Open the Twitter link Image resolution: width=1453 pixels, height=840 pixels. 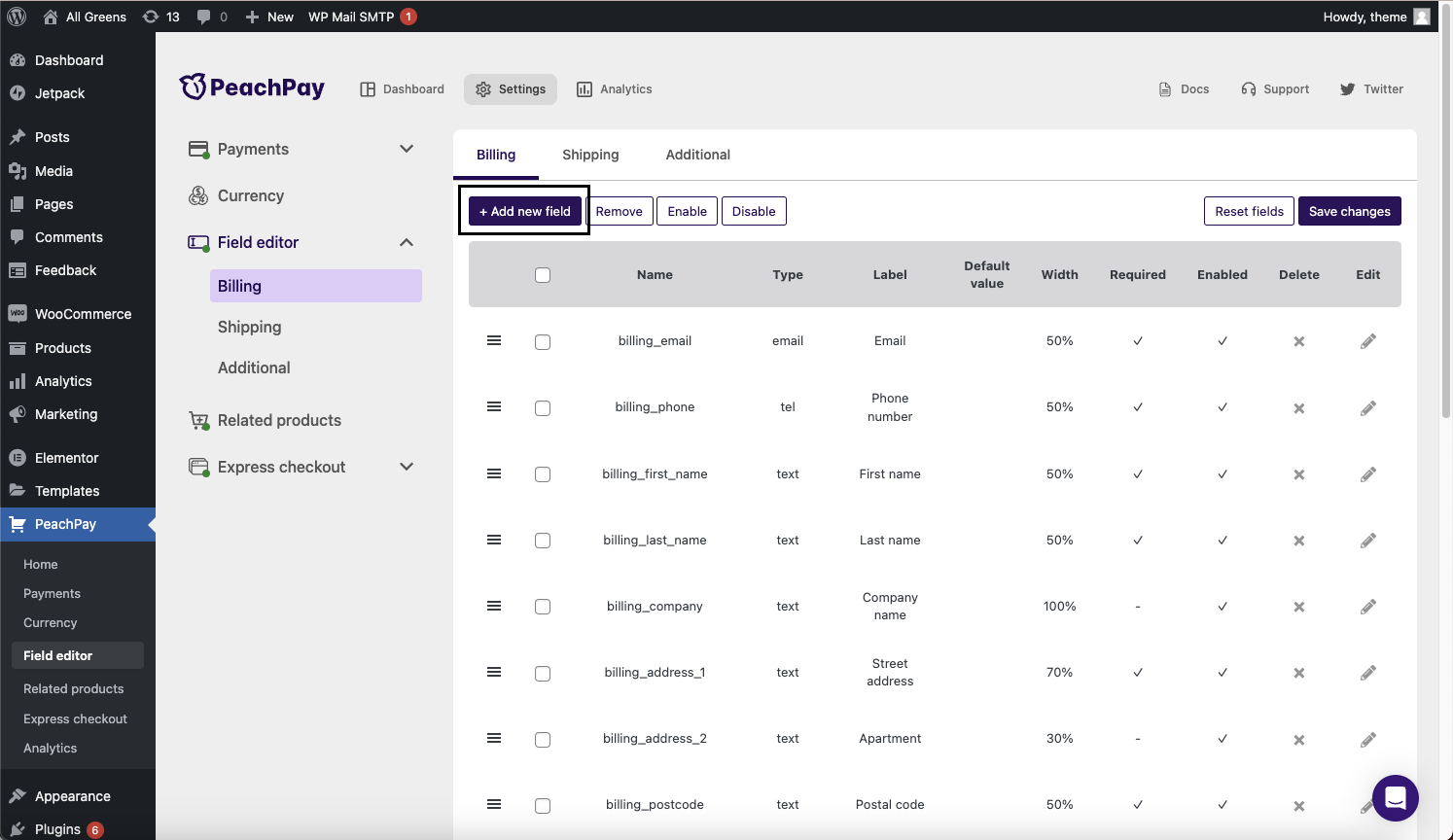coord(1371,88)
